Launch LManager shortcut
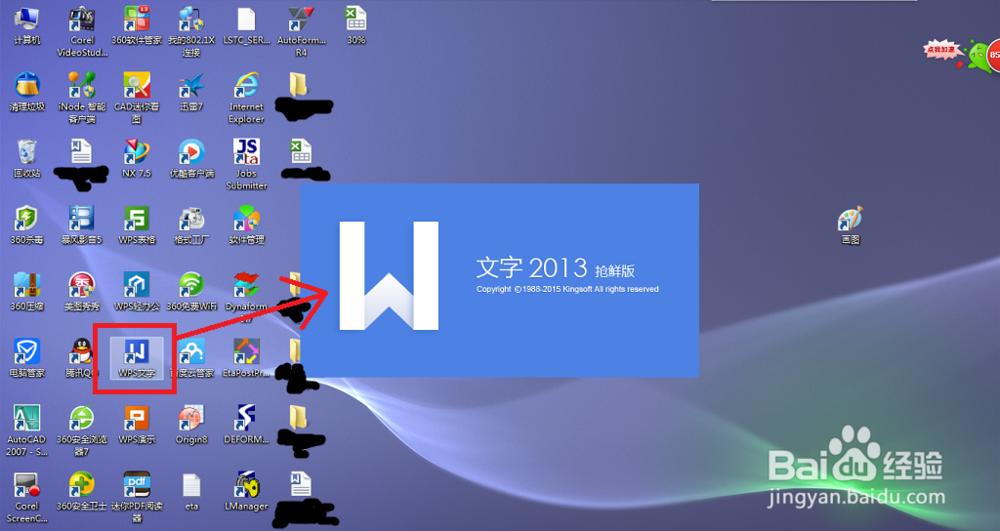Viewport: 1000px width, 531px height. [x=246, y=491]
